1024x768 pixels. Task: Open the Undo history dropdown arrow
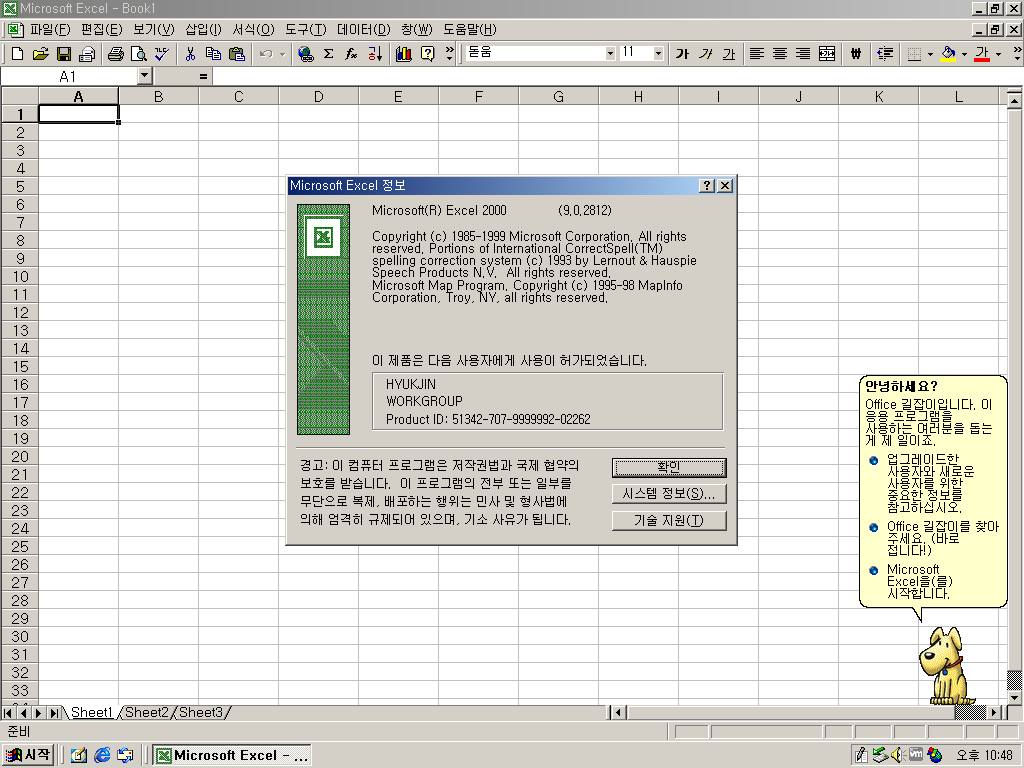pos(282,54)
